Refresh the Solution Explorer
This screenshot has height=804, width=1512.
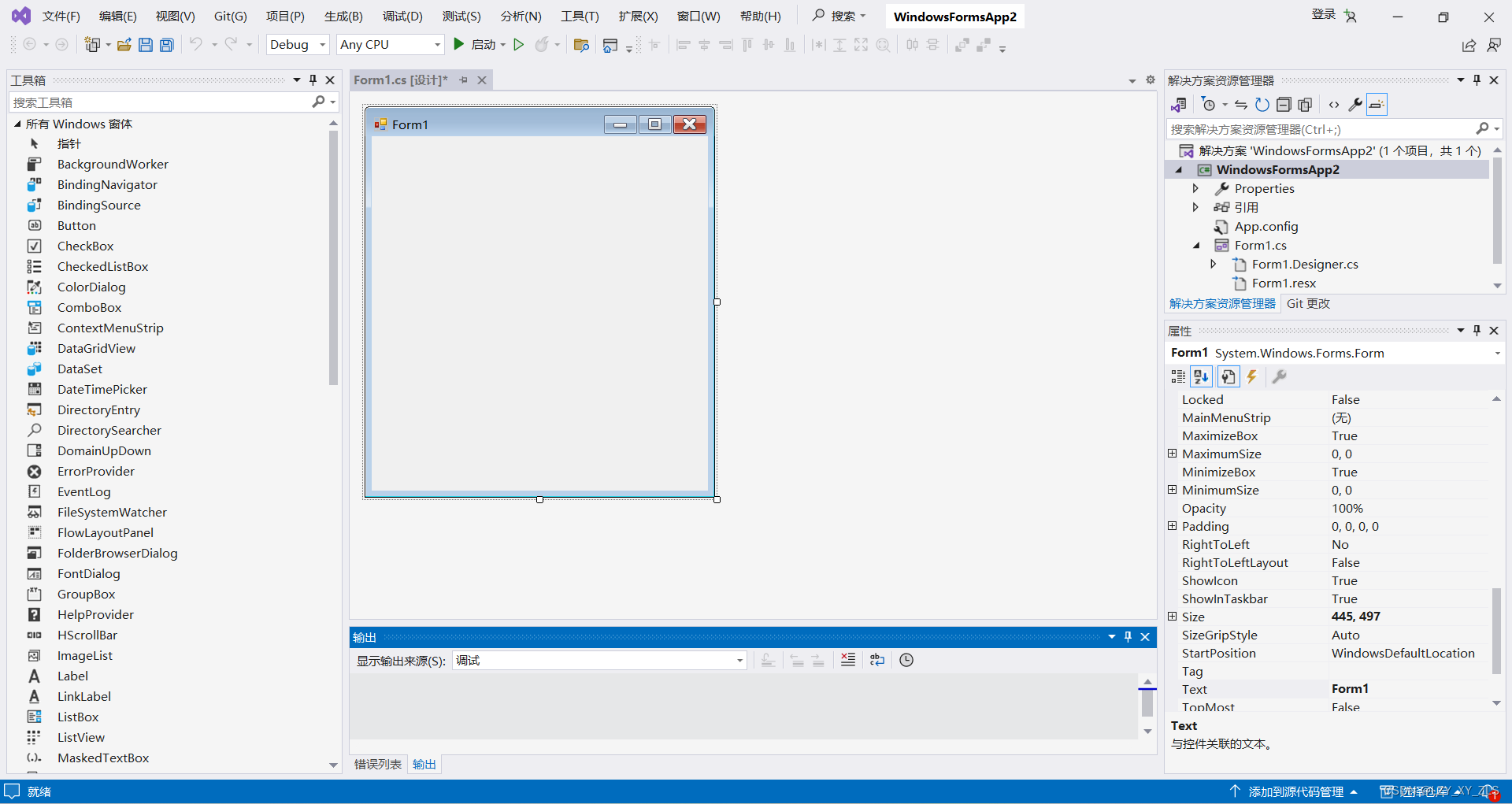(1261, 104)
